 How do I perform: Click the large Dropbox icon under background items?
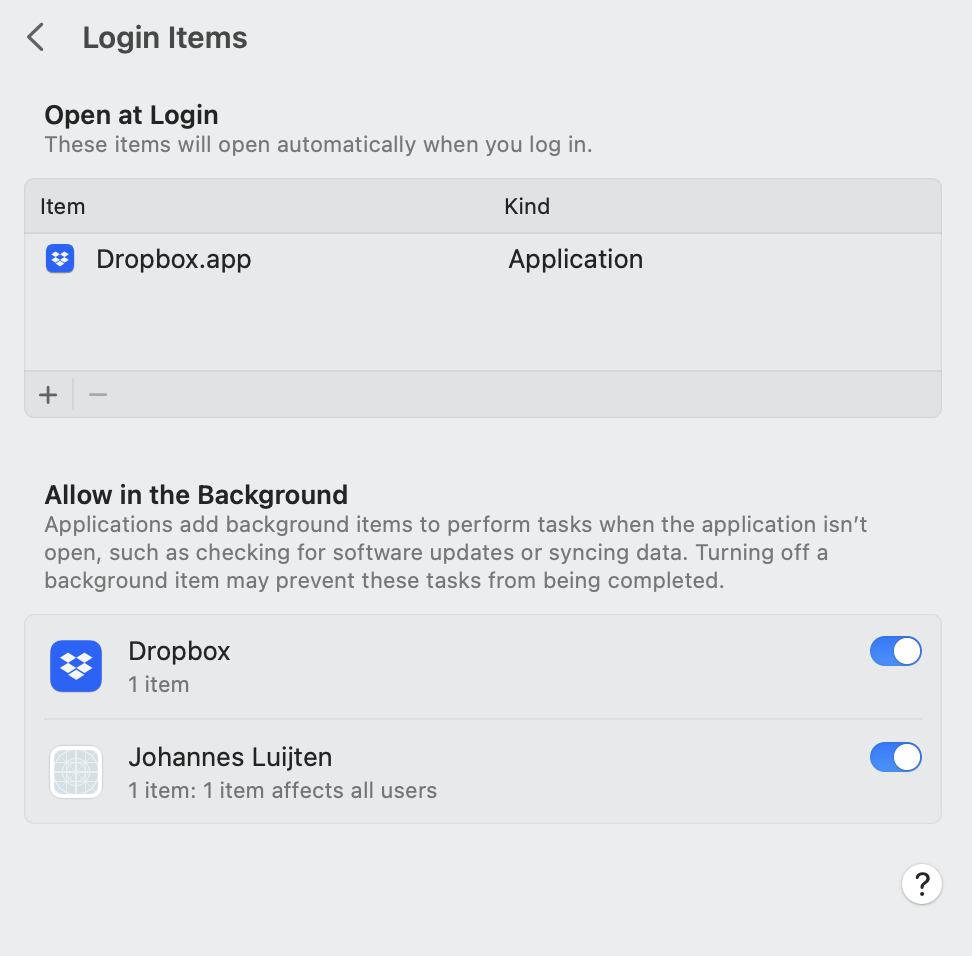(76, 666)
